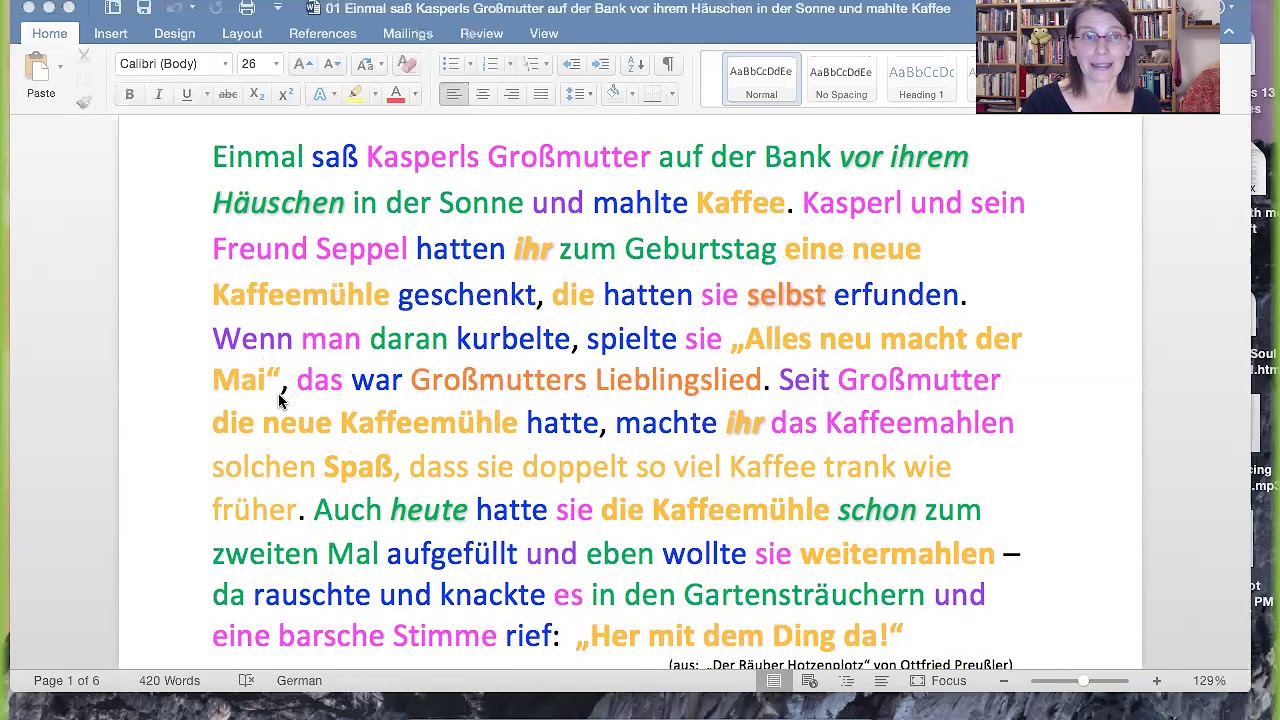Center the paragraph text
Viewport: 1280px width, 720px height.
click(483, 94)
